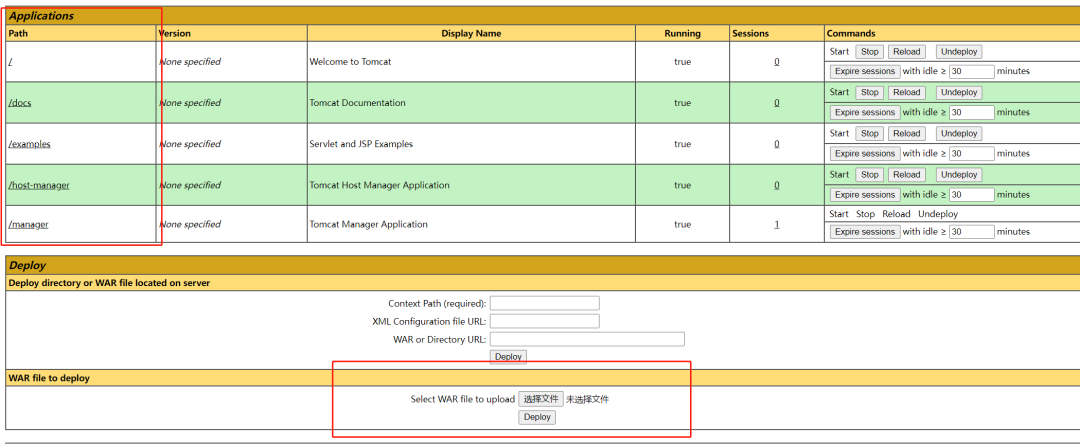The image size is (1080, 444).
Task: Click the 'Display Name' column header
Action: (x=471, y=33)
